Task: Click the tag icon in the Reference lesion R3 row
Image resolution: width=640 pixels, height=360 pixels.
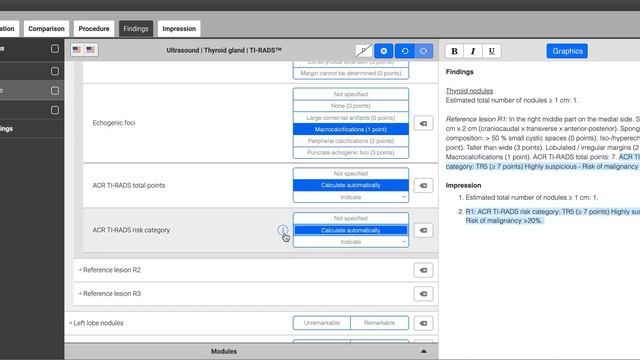Action: click(423, 294)
